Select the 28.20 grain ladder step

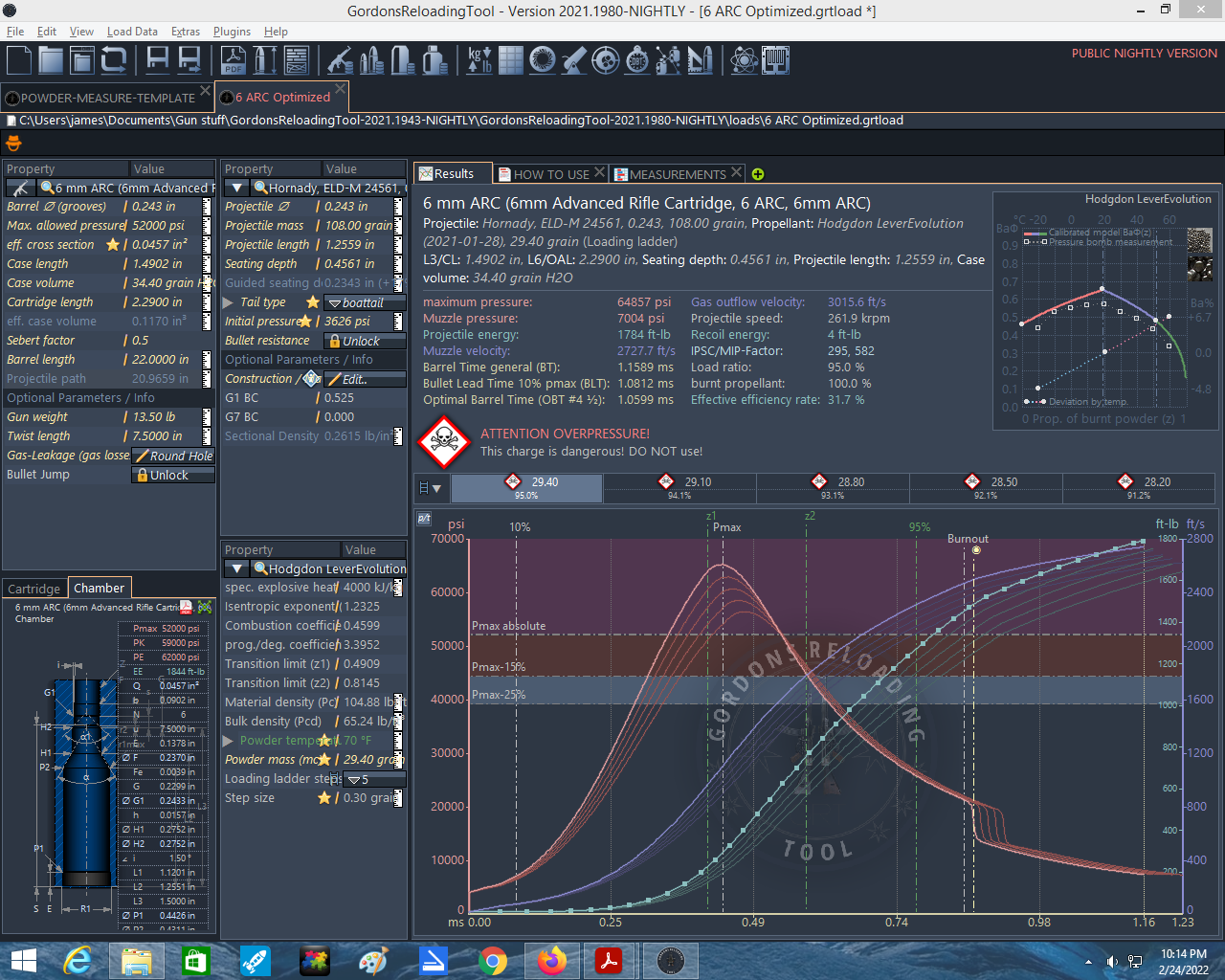tap(1139, 488)
